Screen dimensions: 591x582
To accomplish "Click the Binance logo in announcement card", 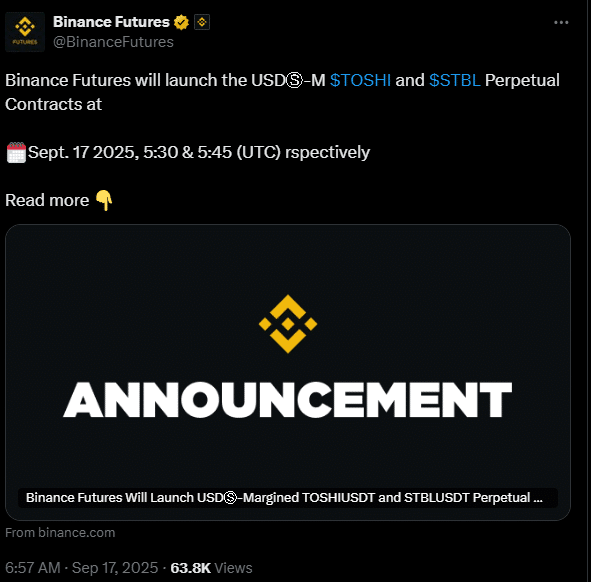I will [288, 324].
